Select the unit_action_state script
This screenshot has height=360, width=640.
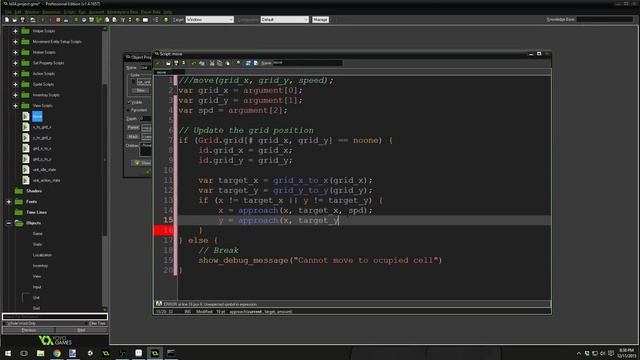pyautogui.click(x=46, y=180)
